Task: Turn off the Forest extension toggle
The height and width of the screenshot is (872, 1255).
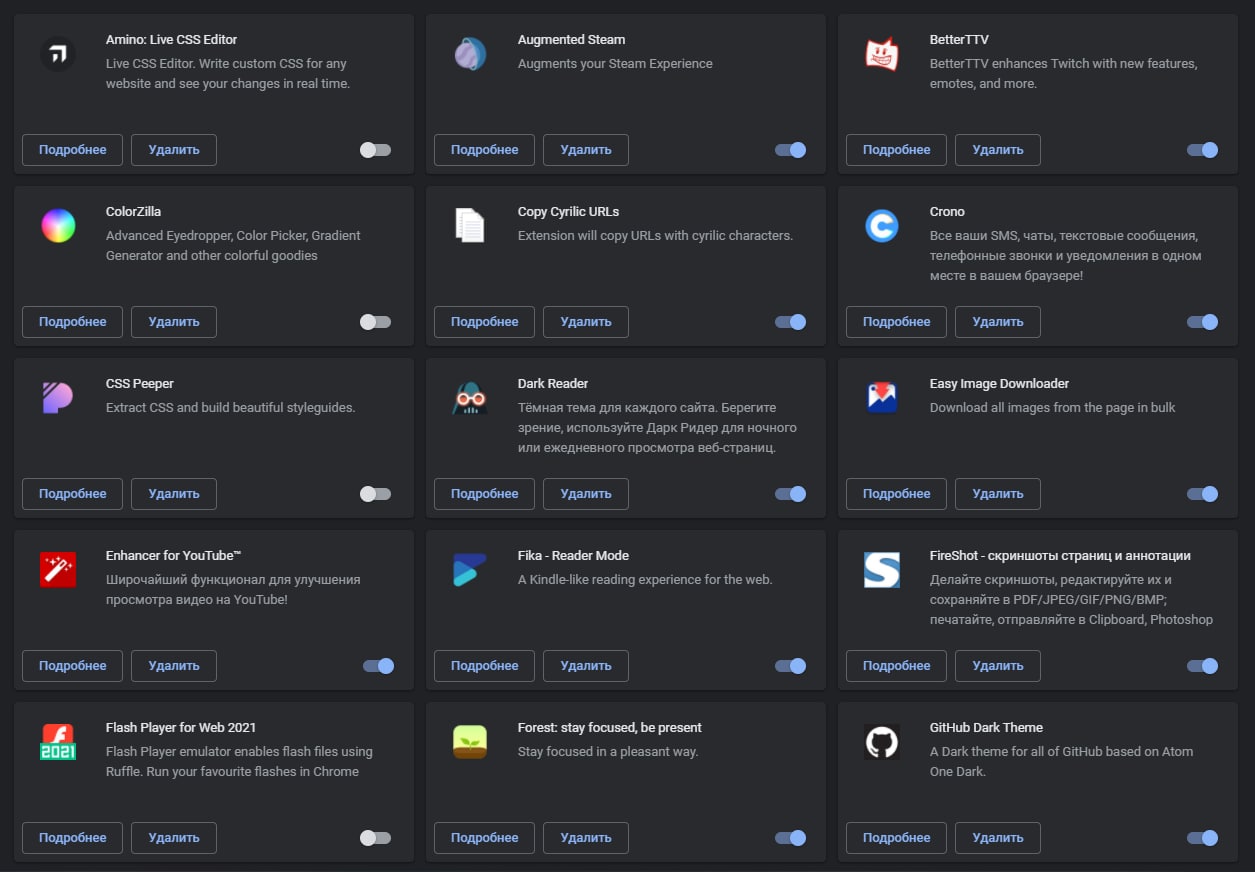Action: [790, 838]
